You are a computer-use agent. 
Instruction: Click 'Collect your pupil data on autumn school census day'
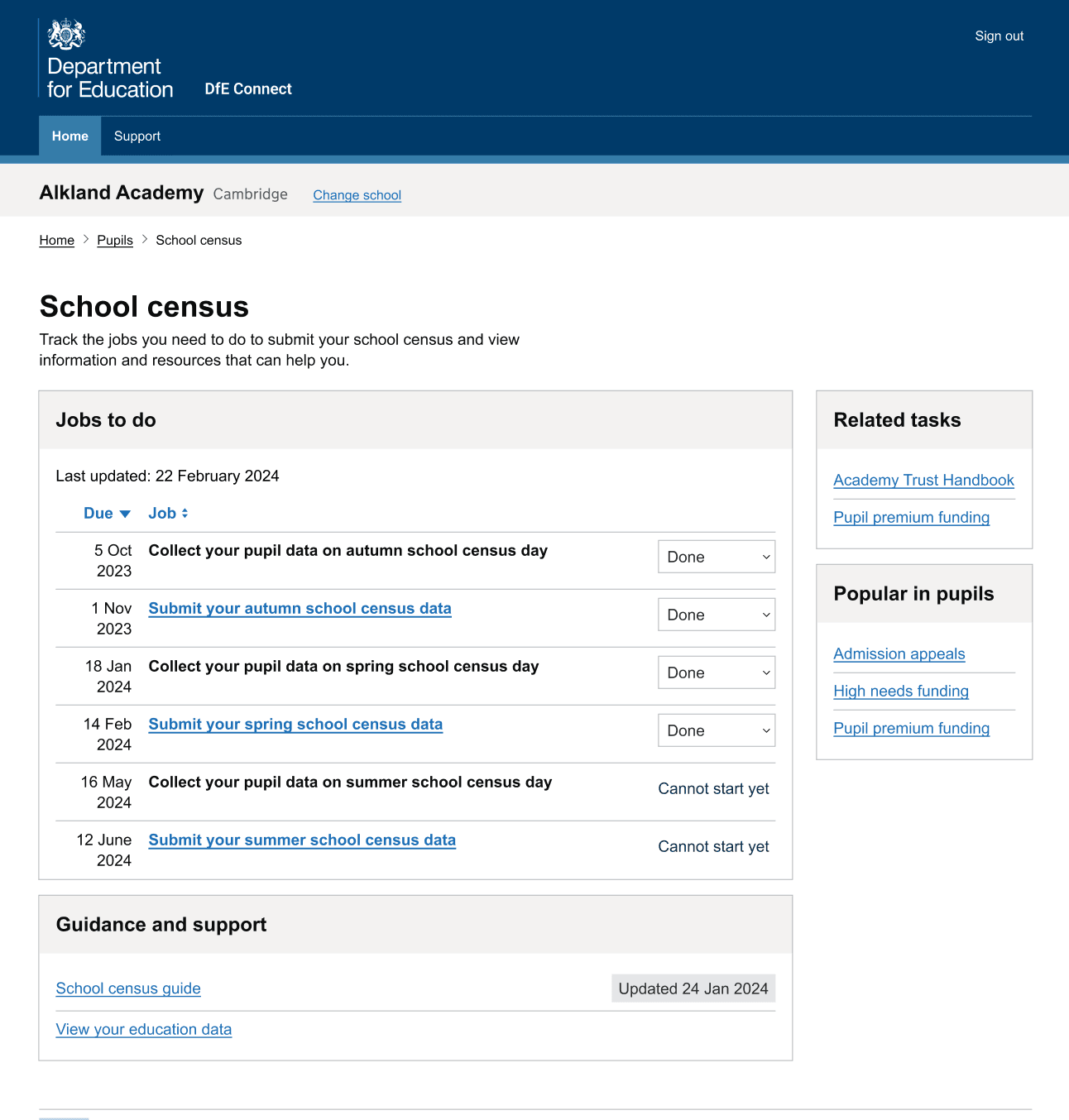pos(348,551)
